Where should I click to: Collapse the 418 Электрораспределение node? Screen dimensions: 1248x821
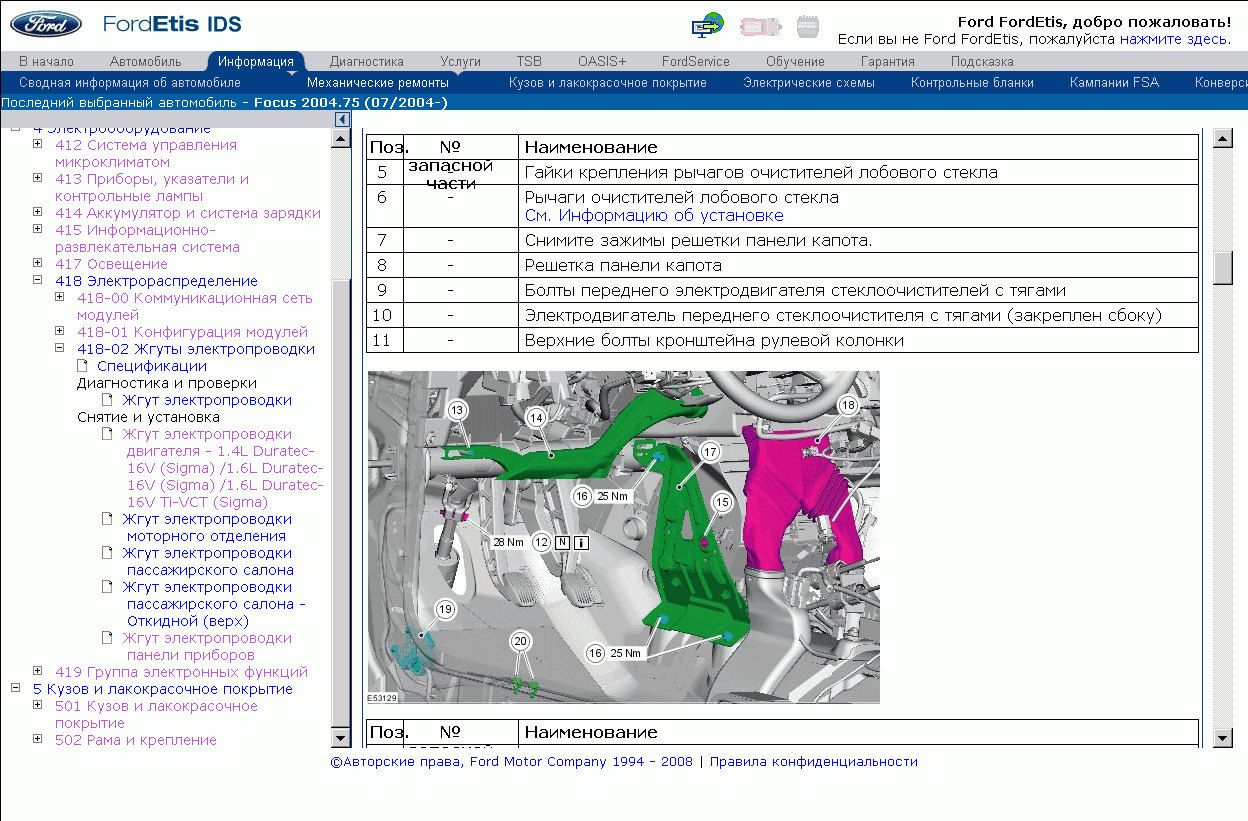[37, 281]
